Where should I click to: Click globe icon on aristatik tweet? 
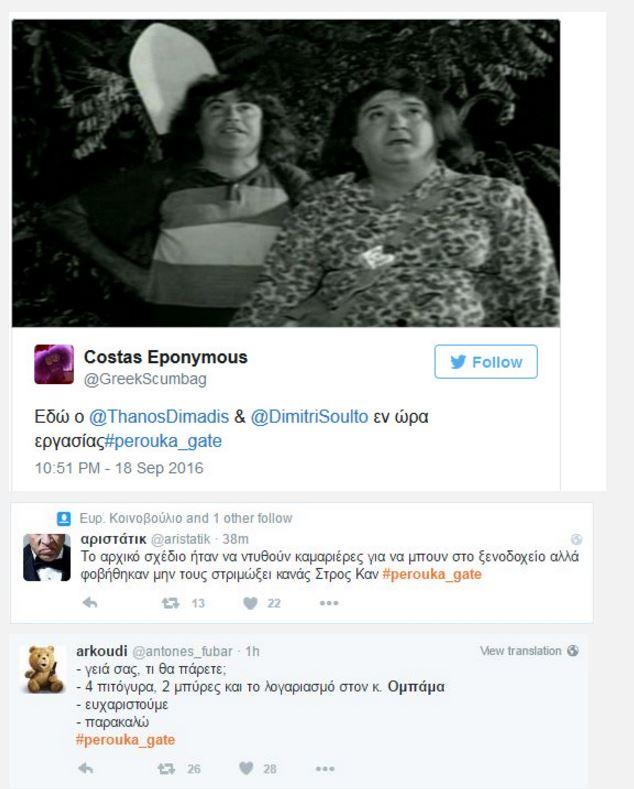[577, 539]
